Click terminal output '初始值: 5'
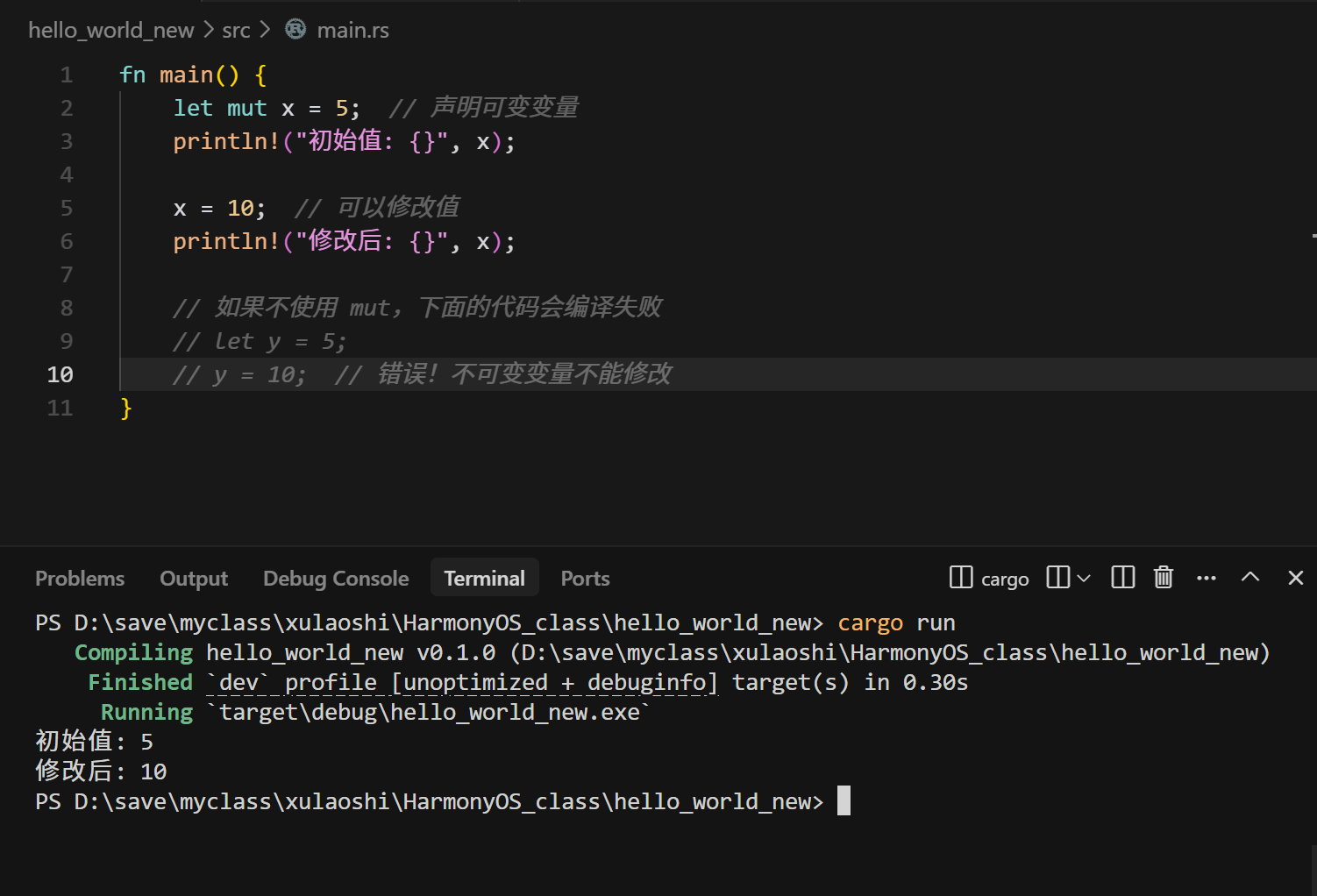1317x896 pixels. 95,742
